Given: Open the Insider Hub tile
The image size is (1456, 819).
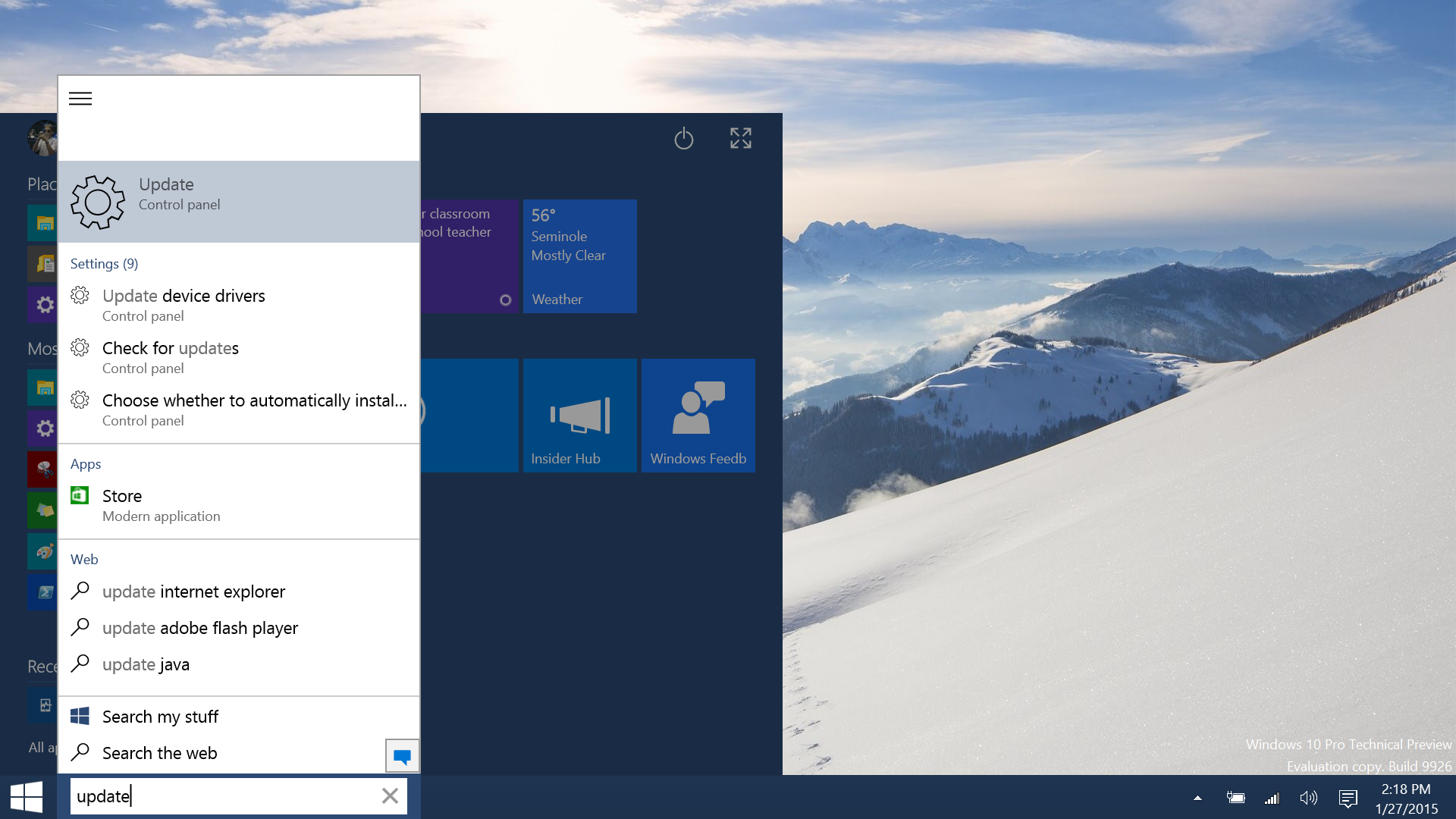Looking at the screenshot, I should [x=580, y=416].
